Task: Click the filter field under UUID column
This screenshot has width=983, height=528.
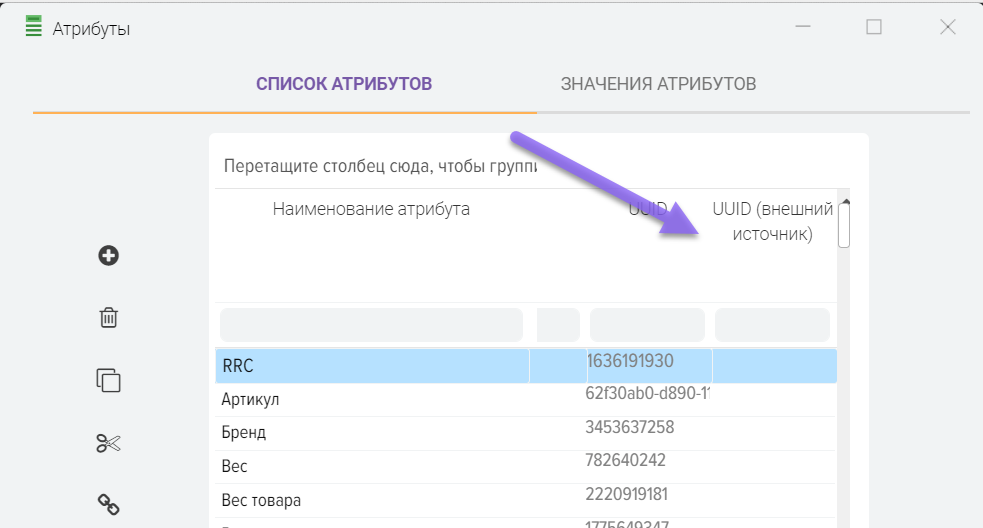Action: pyautogui.click(x=647, y=325)
